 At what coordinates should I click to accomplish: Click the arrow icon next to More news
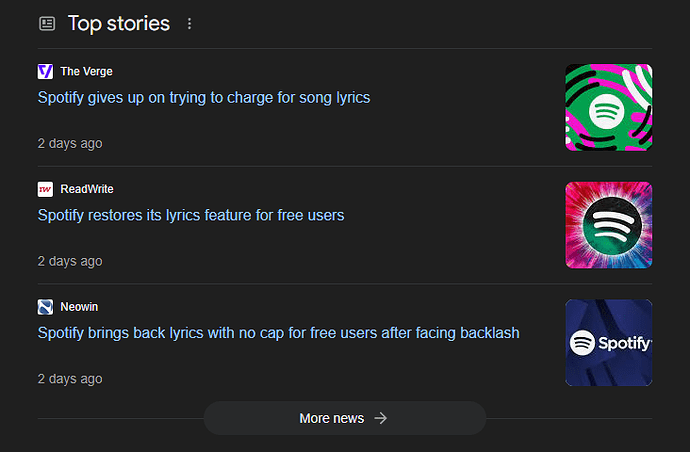point(381,418)
